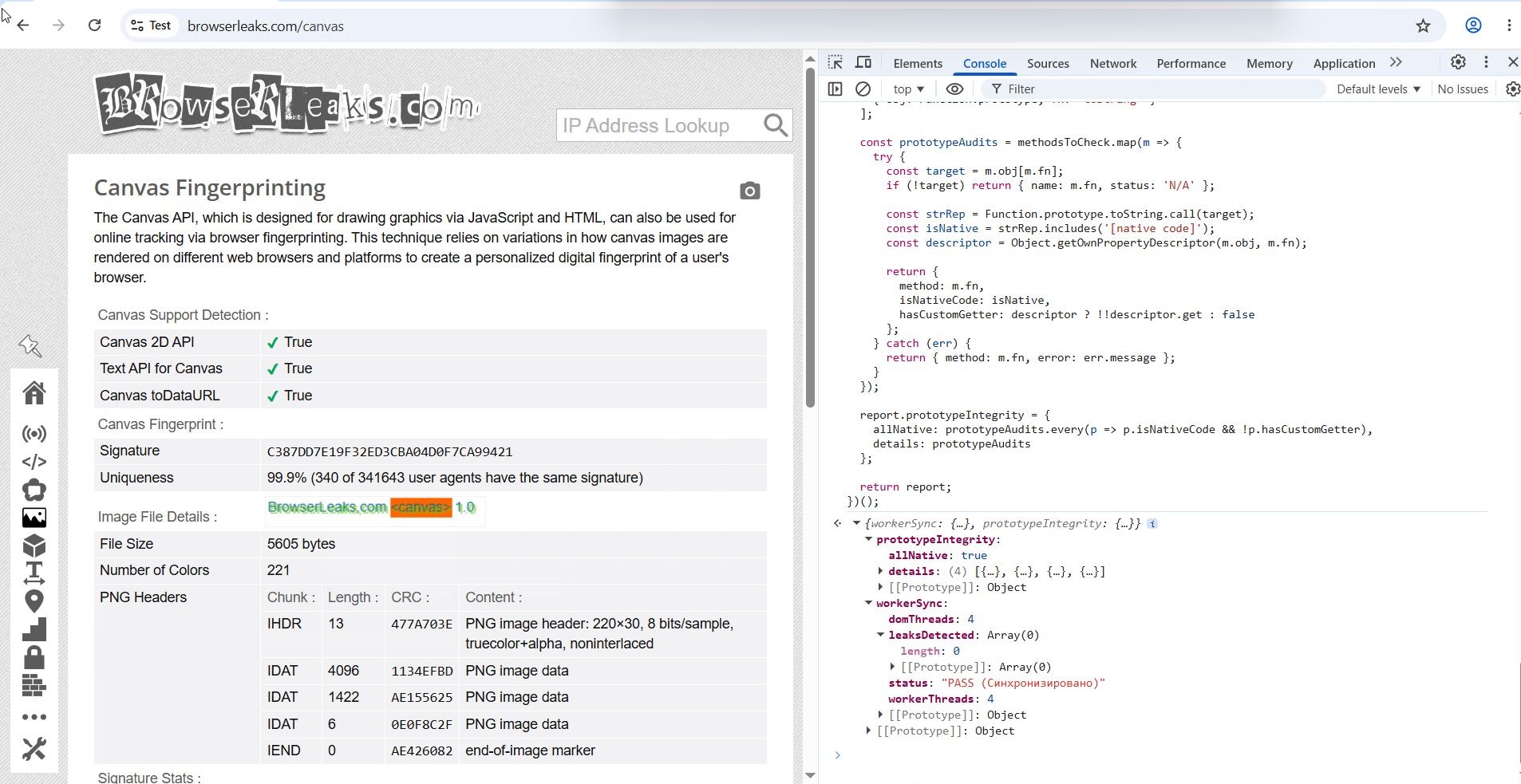Open the top context dropdown
The width and height of the screenshot is (1521, 784).
click(909, 89)
